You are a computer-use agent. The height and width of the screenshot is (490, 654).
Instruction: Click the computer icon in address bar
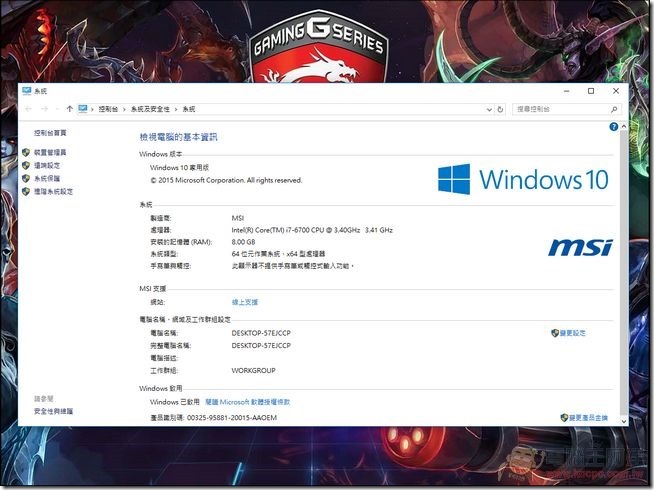coord(83,109)
